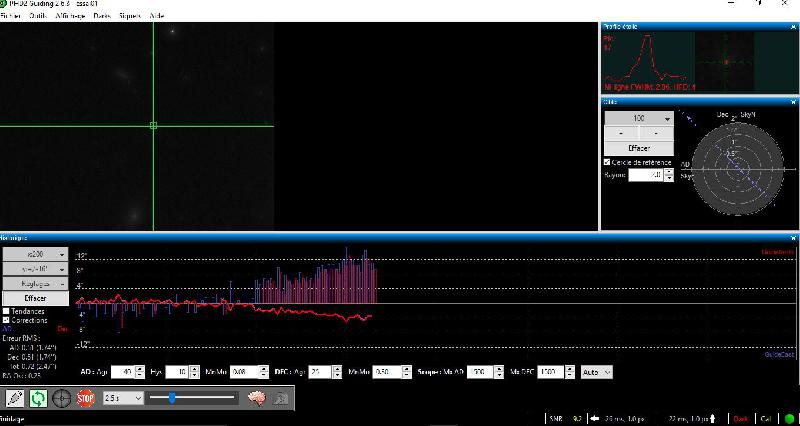Image resolution: width=800 pixels, height=426 pixels.
Task: Decrease Mx DEC value with down arrow
Action: [570, 375]
